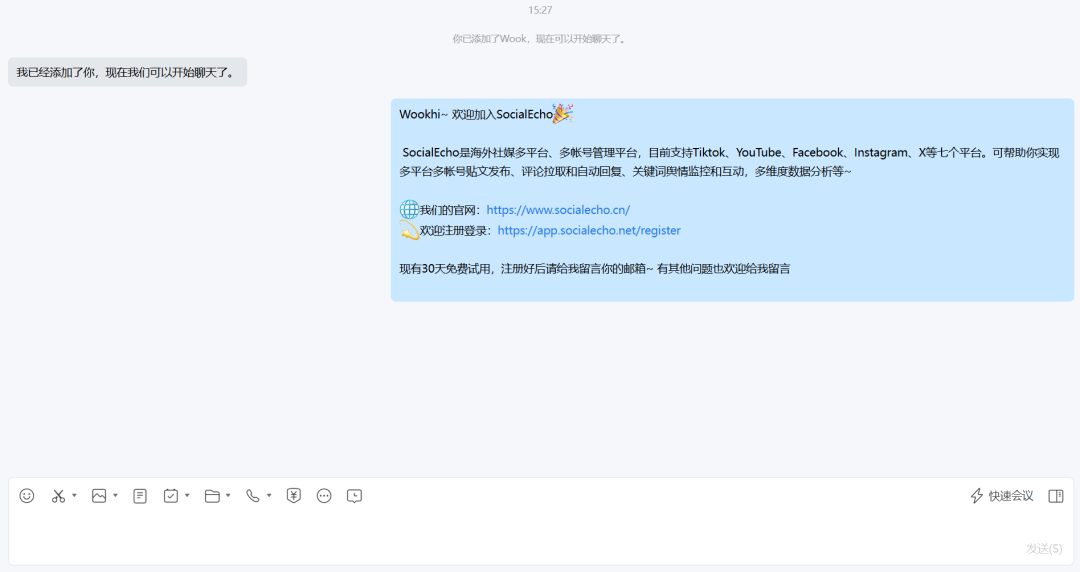Expand the screenshot options arrow
This screenshot has height=572, width=1080.
coord(74,496)
